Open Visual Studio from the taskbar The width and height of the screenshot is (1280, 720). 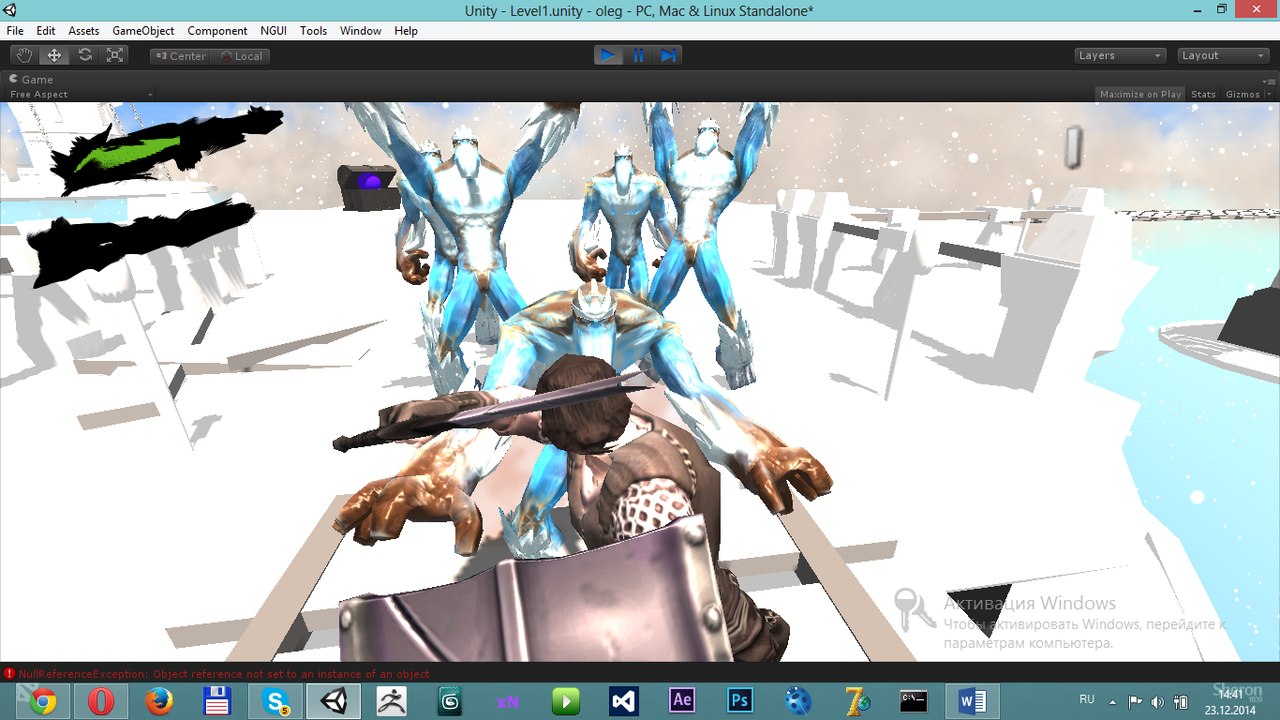coord(624,702)
